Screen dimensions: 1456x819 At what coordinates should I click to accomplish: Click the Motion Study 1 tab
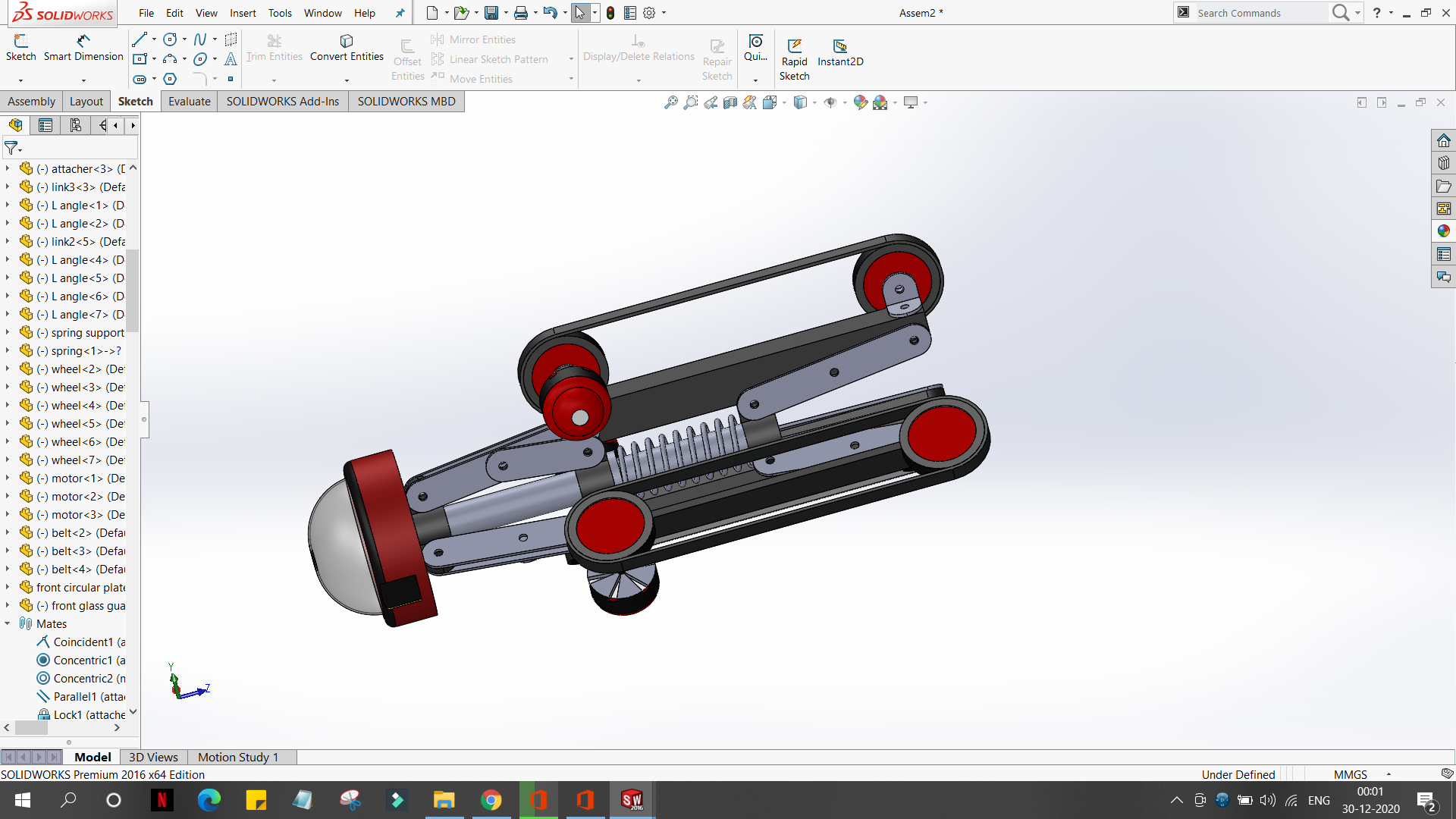coord(237,757)
